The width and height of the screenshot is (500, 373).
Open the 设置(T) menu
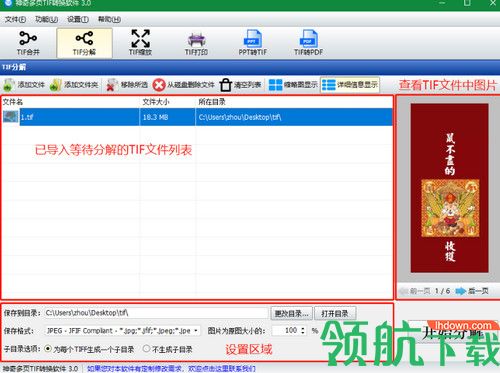[78, 19]
